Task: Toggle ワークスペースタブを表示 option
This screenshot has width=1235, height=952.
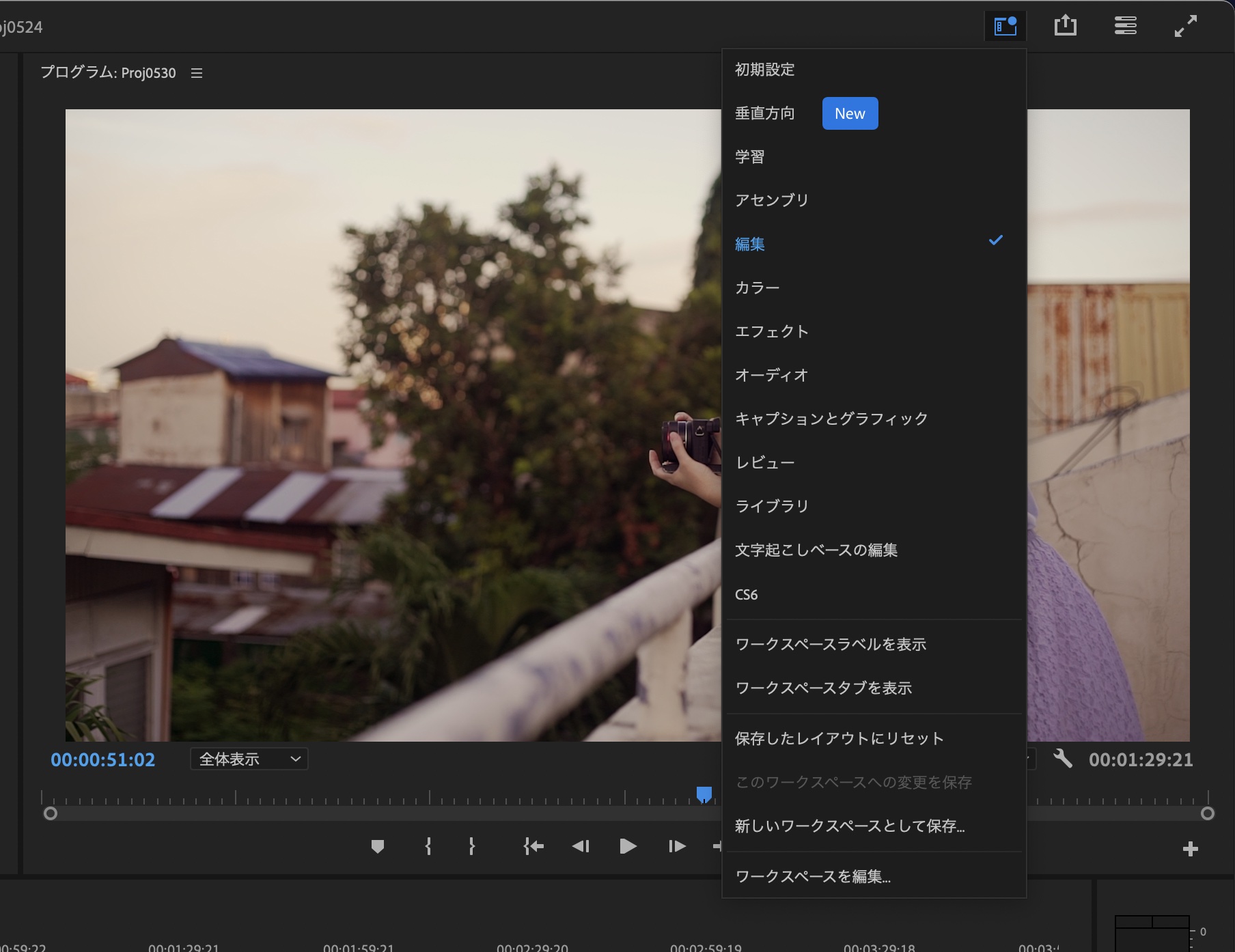Action: pos(823,688)
